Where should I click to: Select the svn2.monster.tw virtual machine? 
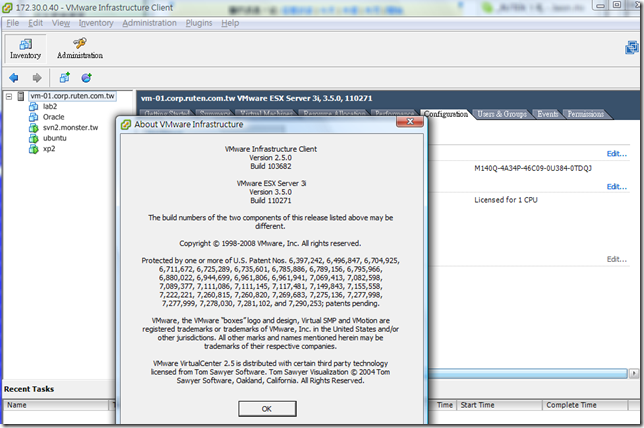[x=70, y=128]
